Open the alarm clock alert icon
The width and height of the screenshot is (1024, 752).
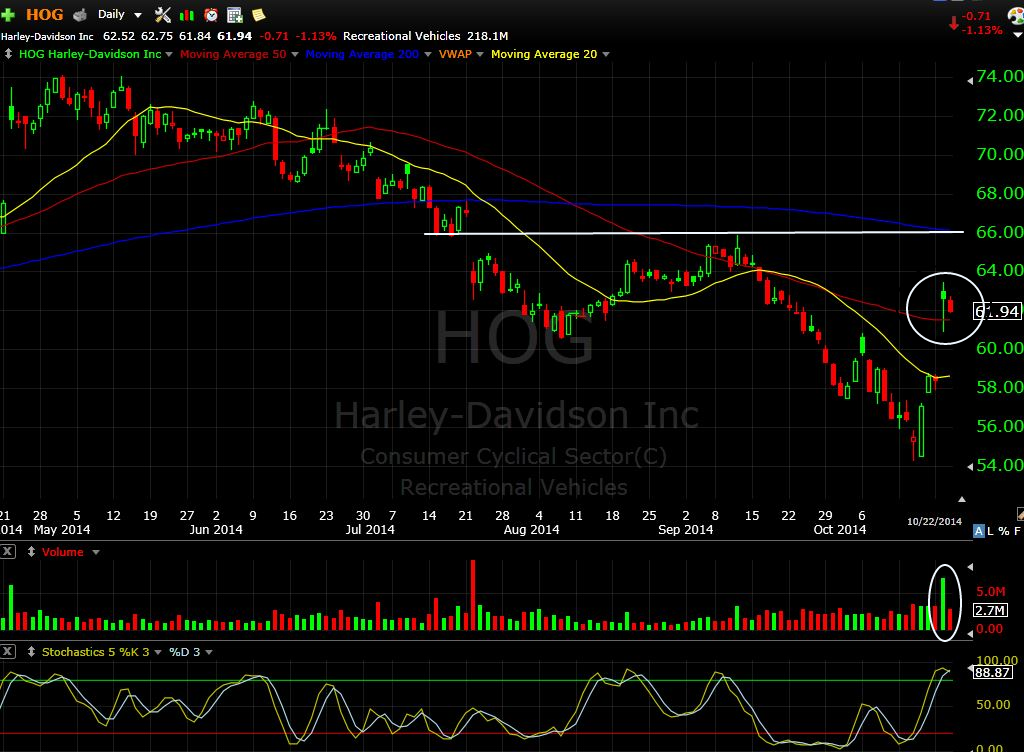[211, 14]
